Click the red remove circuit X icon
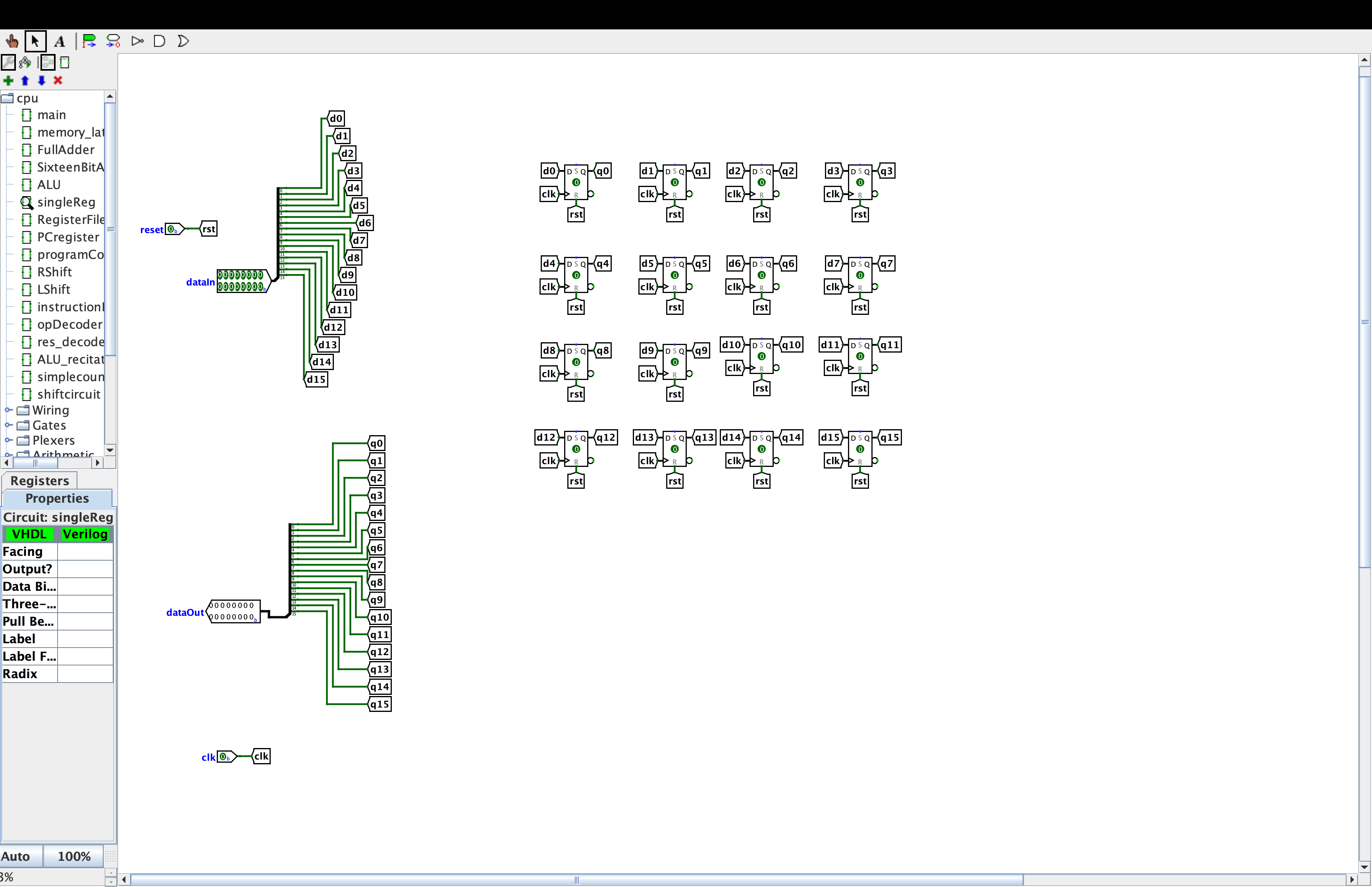 58,80
